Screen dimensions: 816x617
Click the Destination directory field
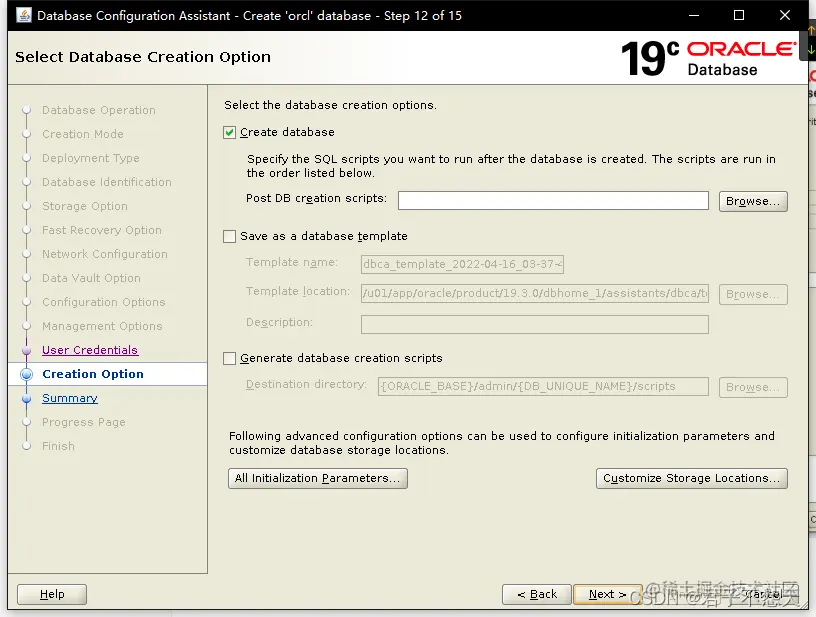(x=543, y=387)
